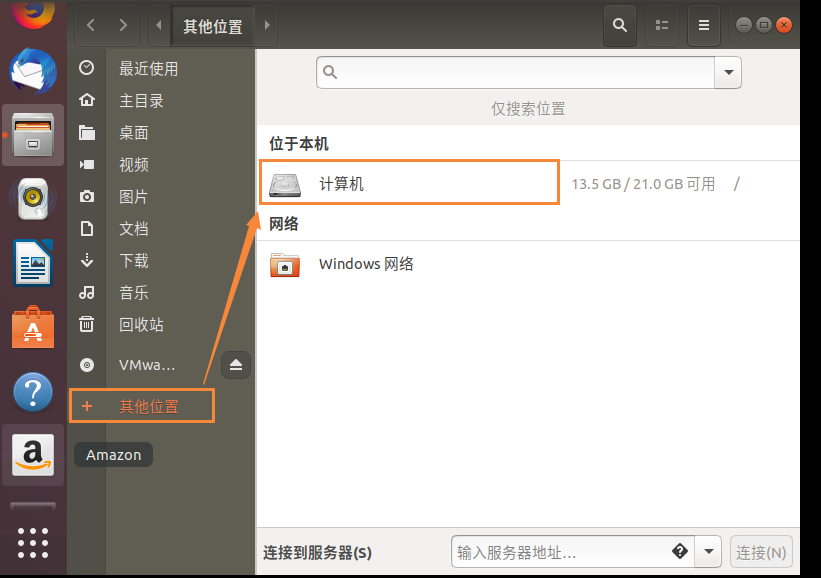Eject the VMware disc
This screenshot has width=821, height=578.
[236, 365]
